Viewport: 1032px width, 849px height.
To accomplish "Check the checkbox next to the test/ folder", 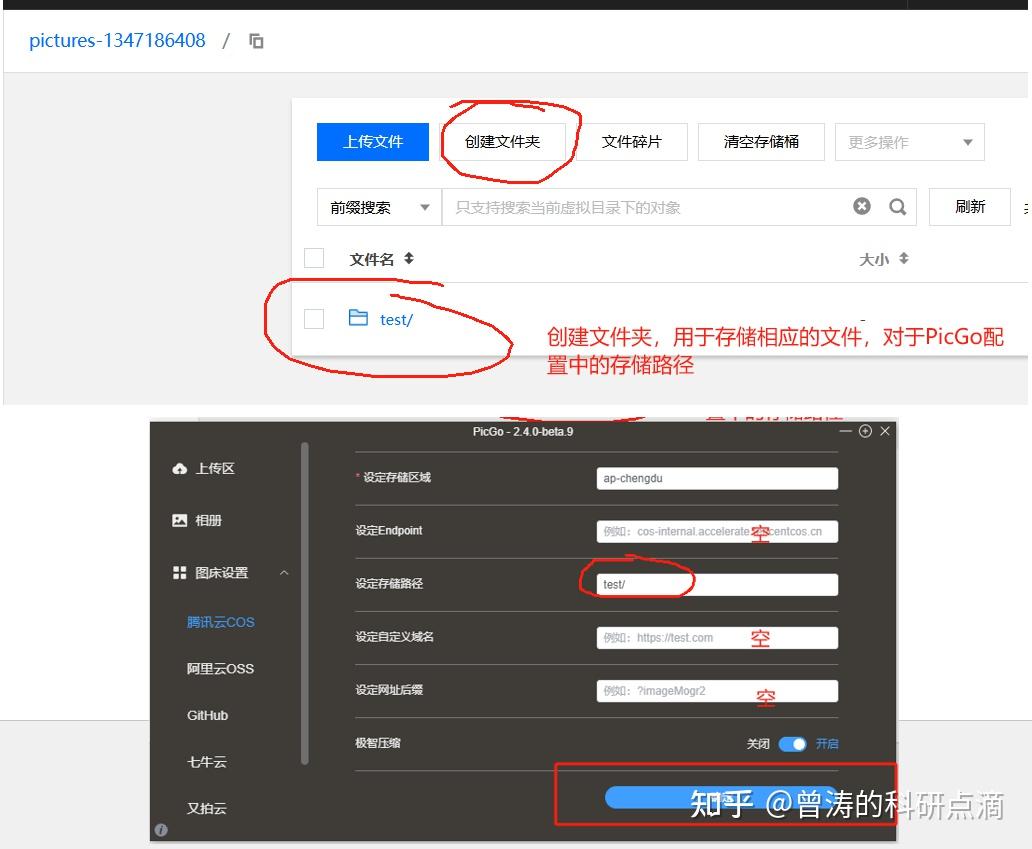I will pos(314,318).
